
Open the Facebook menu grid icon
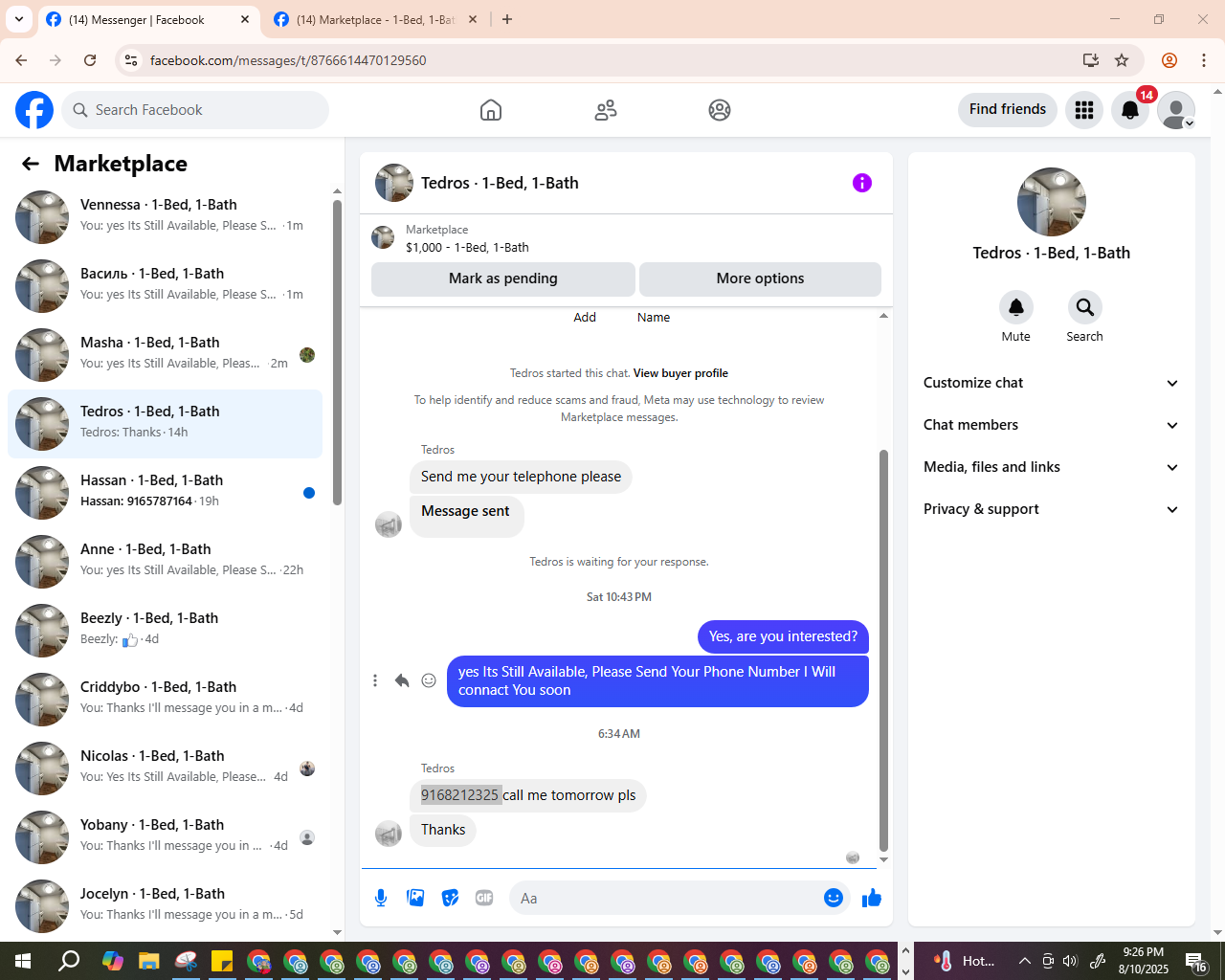coord(1084,110)
